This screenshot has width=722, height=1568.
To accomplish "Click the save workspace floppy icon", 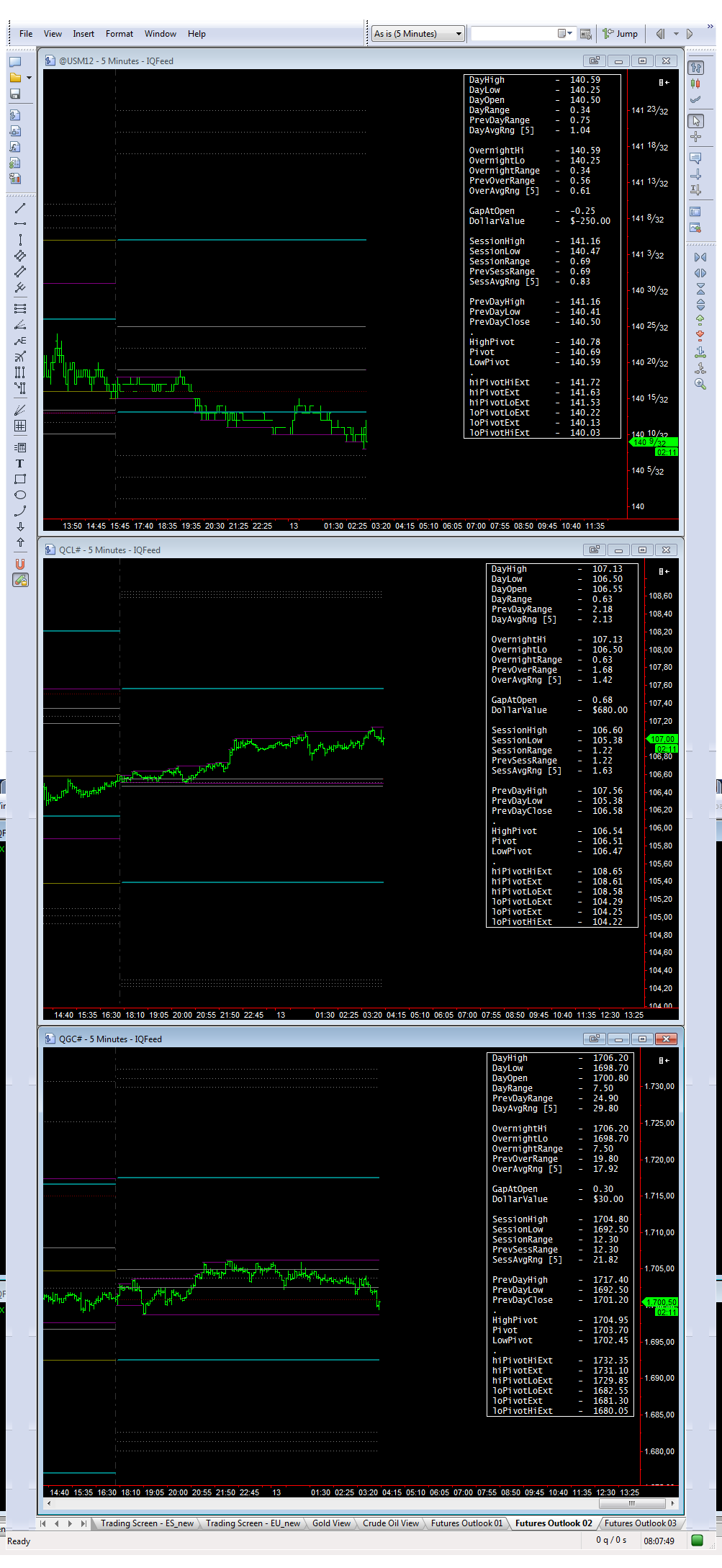I will [15, 94].
